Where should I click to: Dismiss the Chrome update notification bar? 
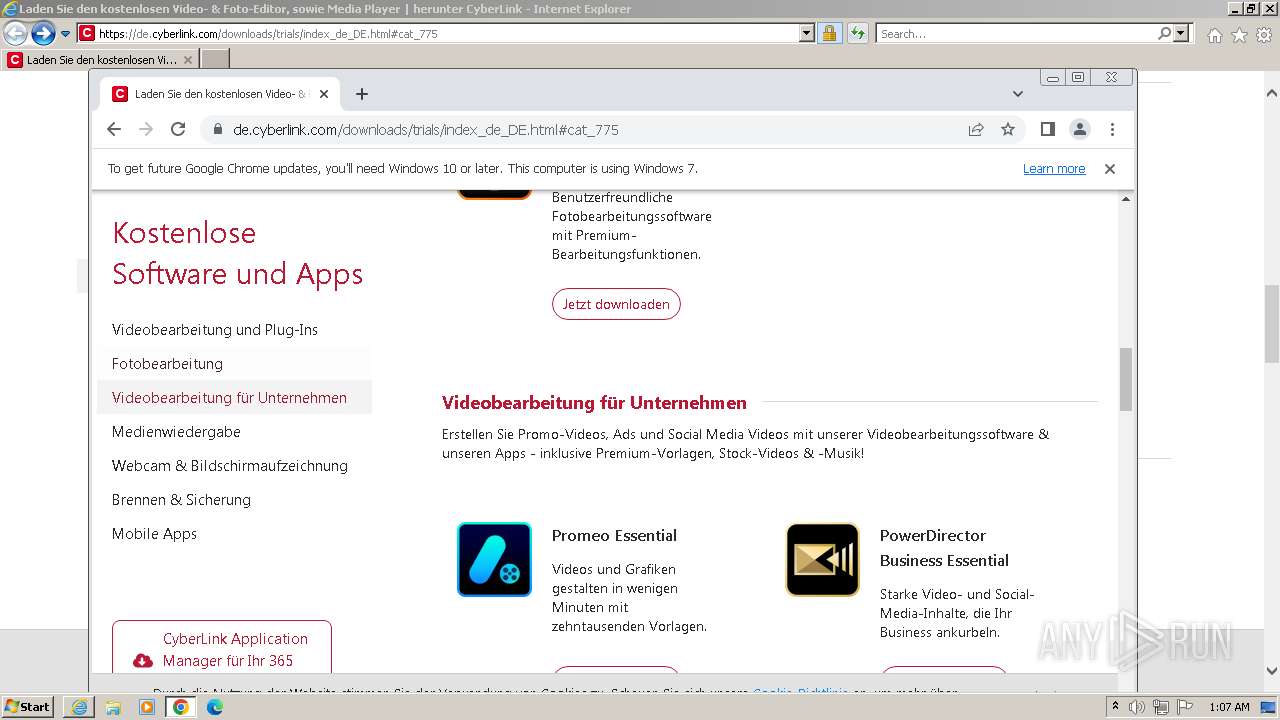click(x=1109, y=169)
